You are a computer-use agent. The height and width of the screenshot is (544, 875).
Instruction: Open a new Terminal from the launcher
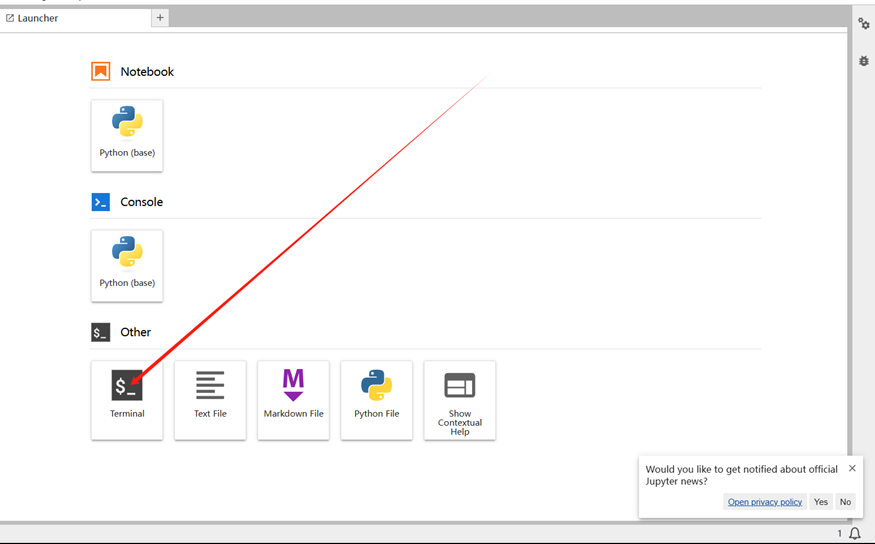click(127, 400)
